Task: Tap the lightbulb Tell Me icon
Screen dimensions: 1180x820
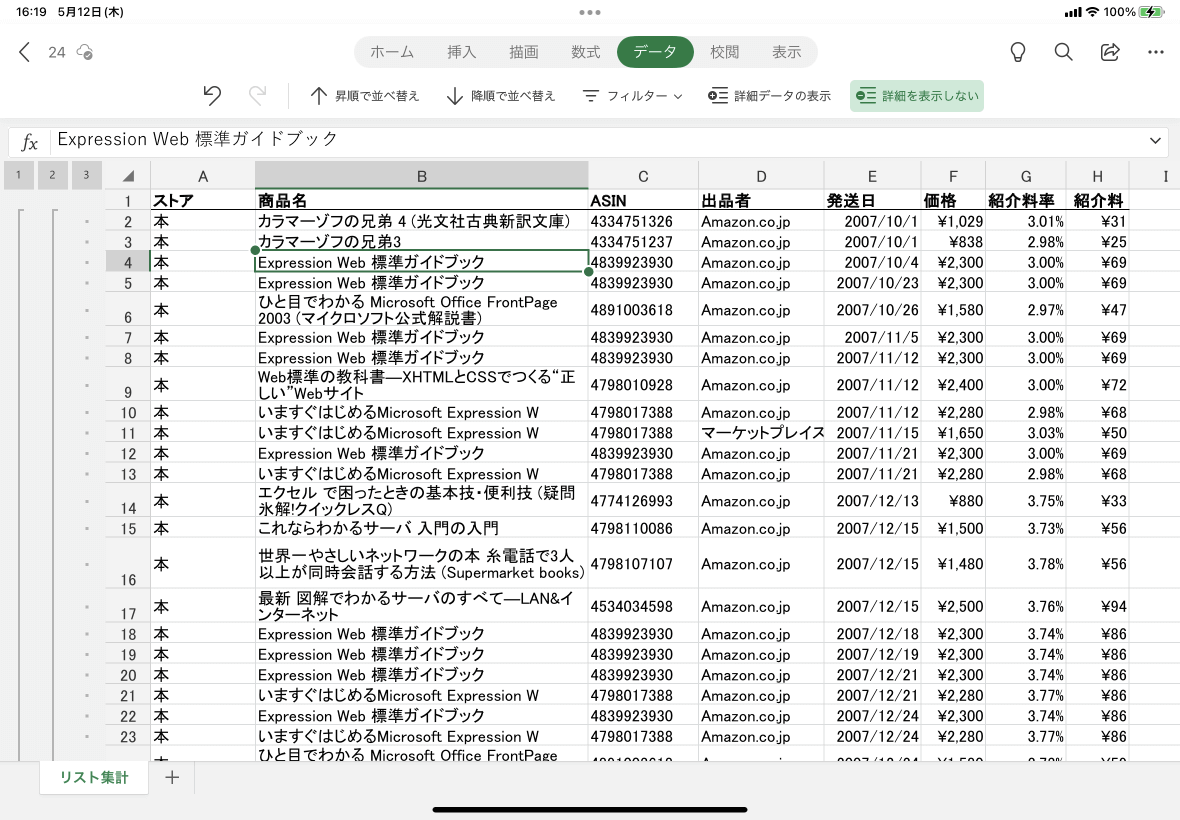Action: tap(1017, 52)
